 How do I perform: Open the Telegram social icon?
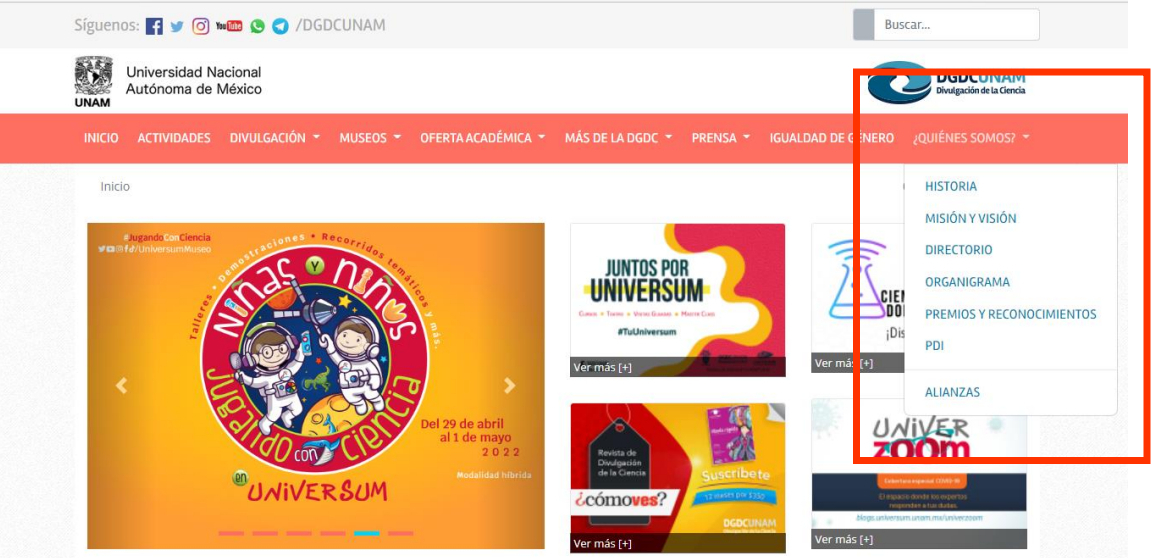pyautogui.click(x=281, y=26)
